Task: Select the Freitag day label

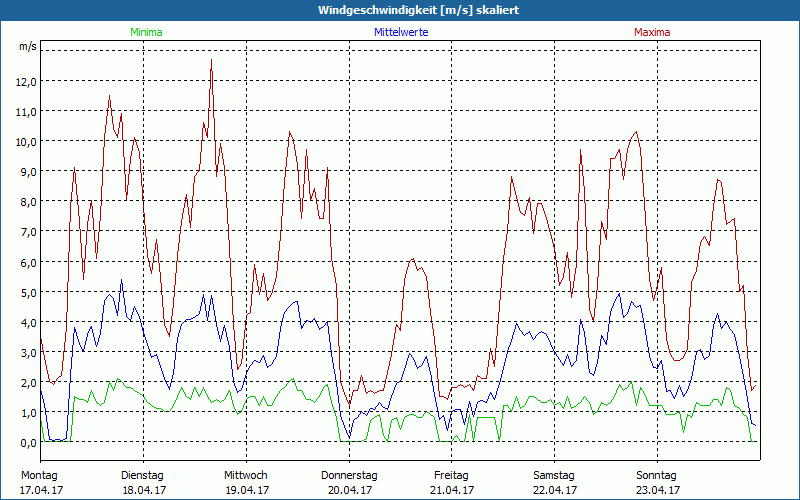Action: (451, 475)
